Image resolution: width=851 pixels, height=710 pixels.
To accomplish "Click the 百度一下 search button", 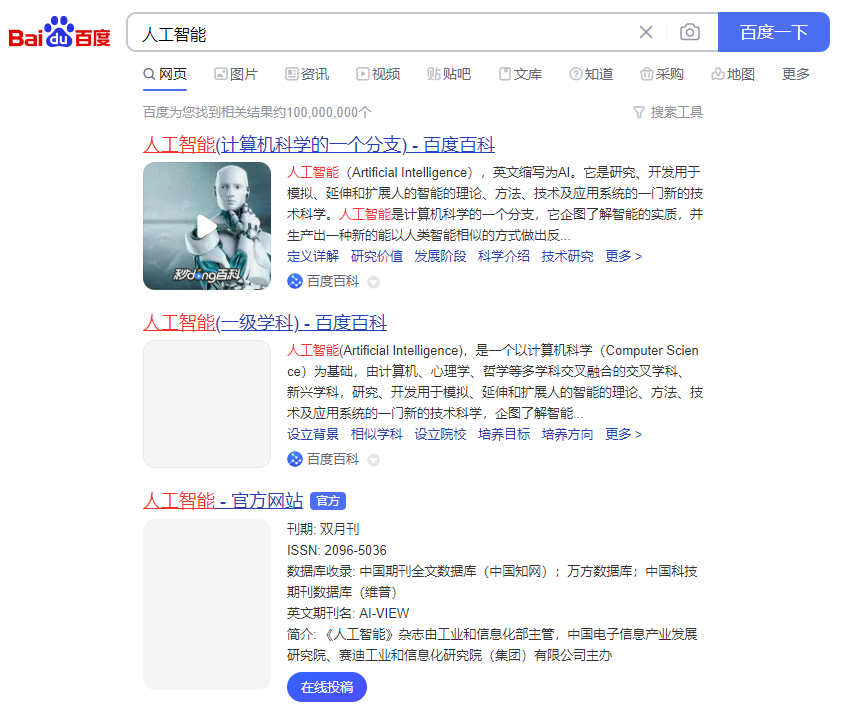I will pos(773,32).
